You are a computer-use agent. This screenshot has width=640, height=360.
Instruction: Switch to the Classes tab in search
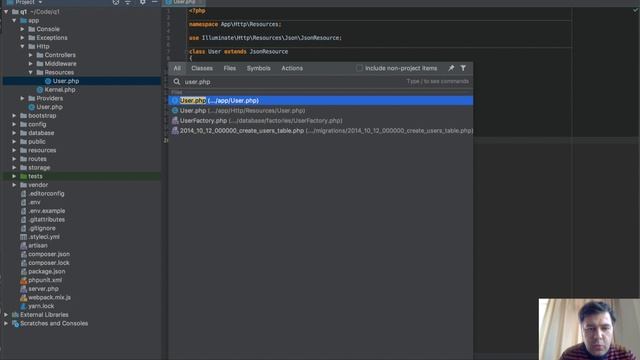202,68
